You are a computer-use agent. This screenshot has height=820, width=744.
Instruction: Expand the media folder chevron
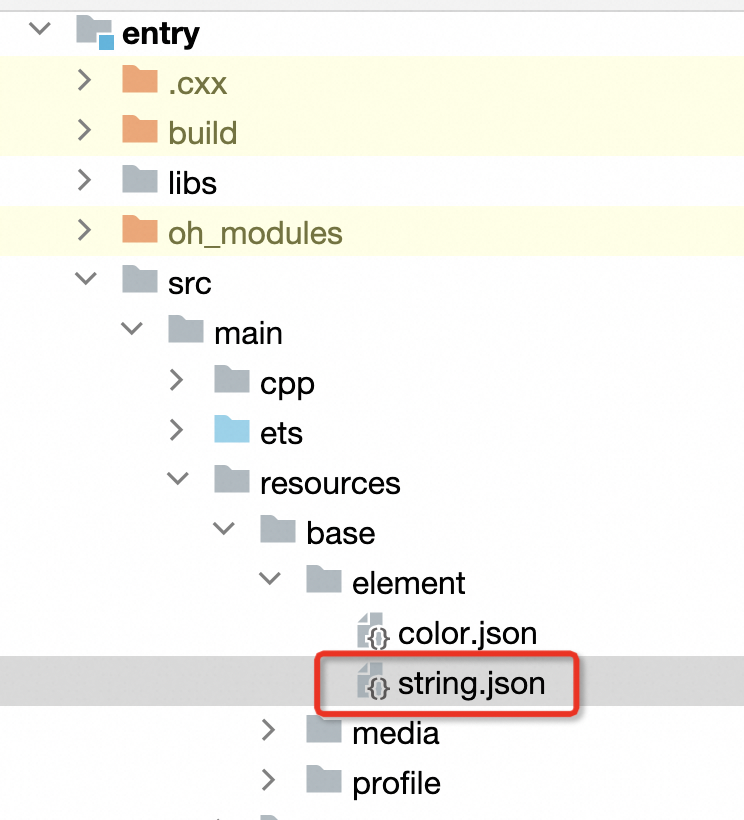coord(269,731)
